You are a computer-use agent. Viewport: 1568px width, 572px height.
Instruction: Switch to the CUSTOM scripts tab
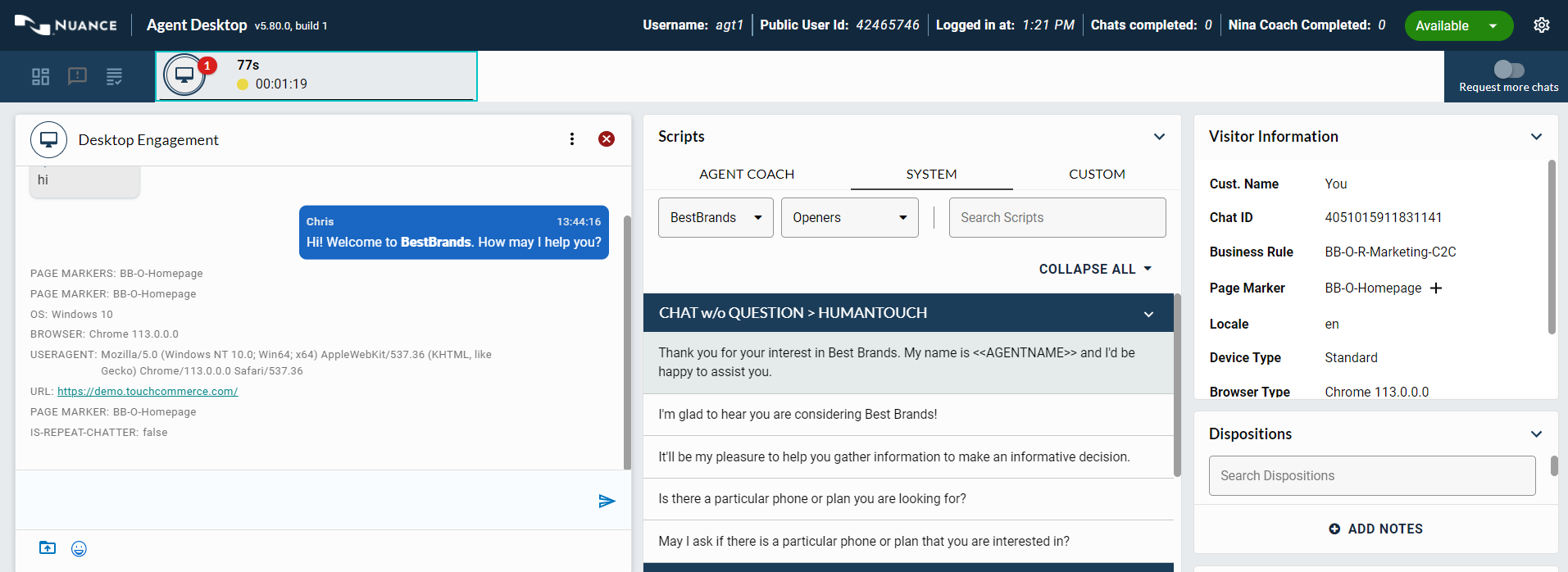(1097, 174)
